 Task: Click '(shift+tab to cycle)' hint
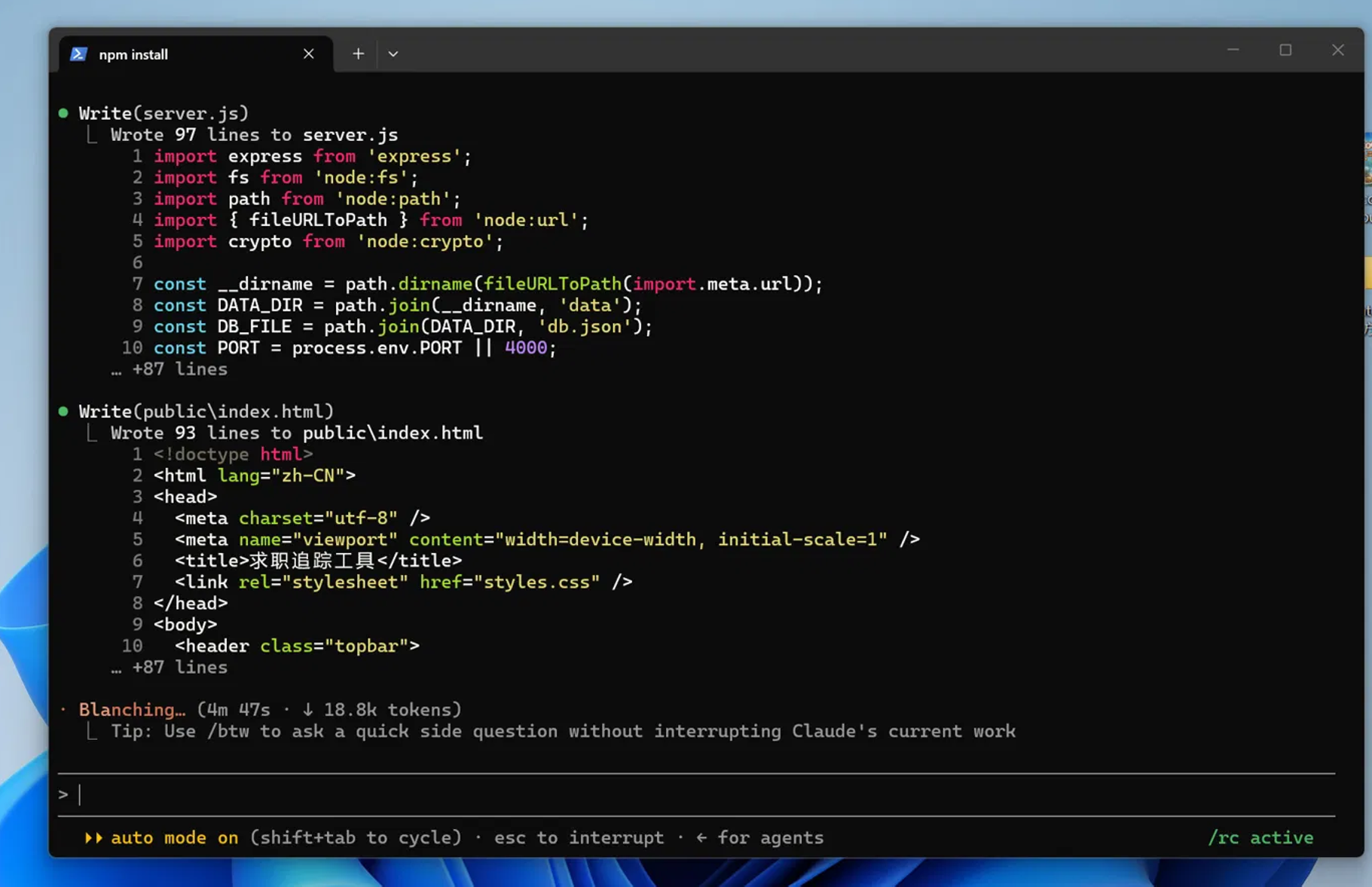pyautogui.click(x=356, y=838)
